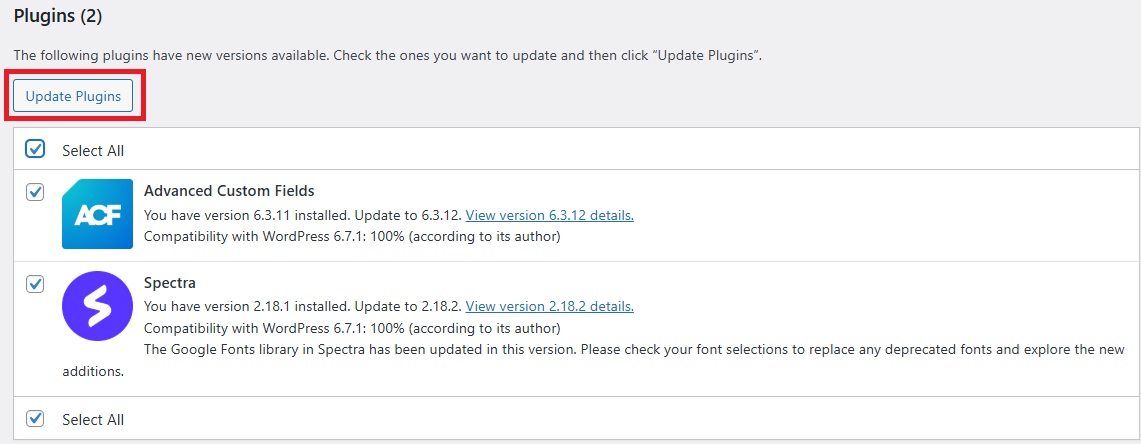Click the new versions available description text
Viewport: 1141px width, 444px height.
point(388,55)
